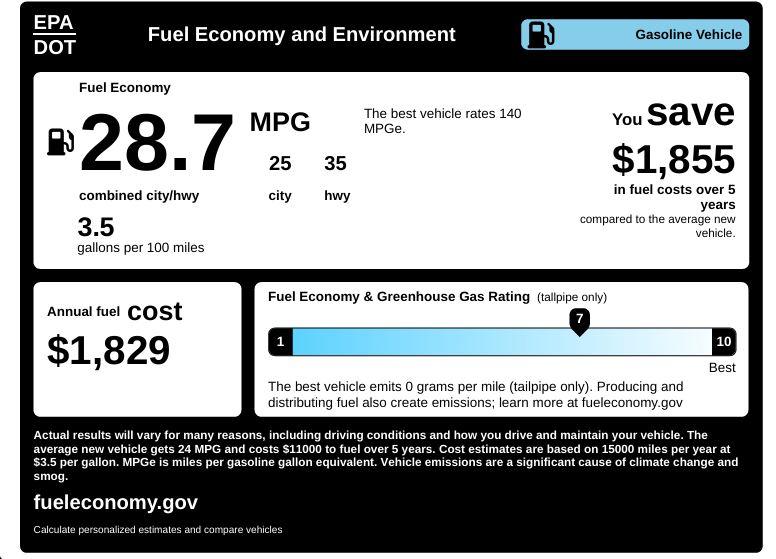The image size is (776, 559).
Task: Click the city MPG value 25
Action: click(x=280, y=163)
